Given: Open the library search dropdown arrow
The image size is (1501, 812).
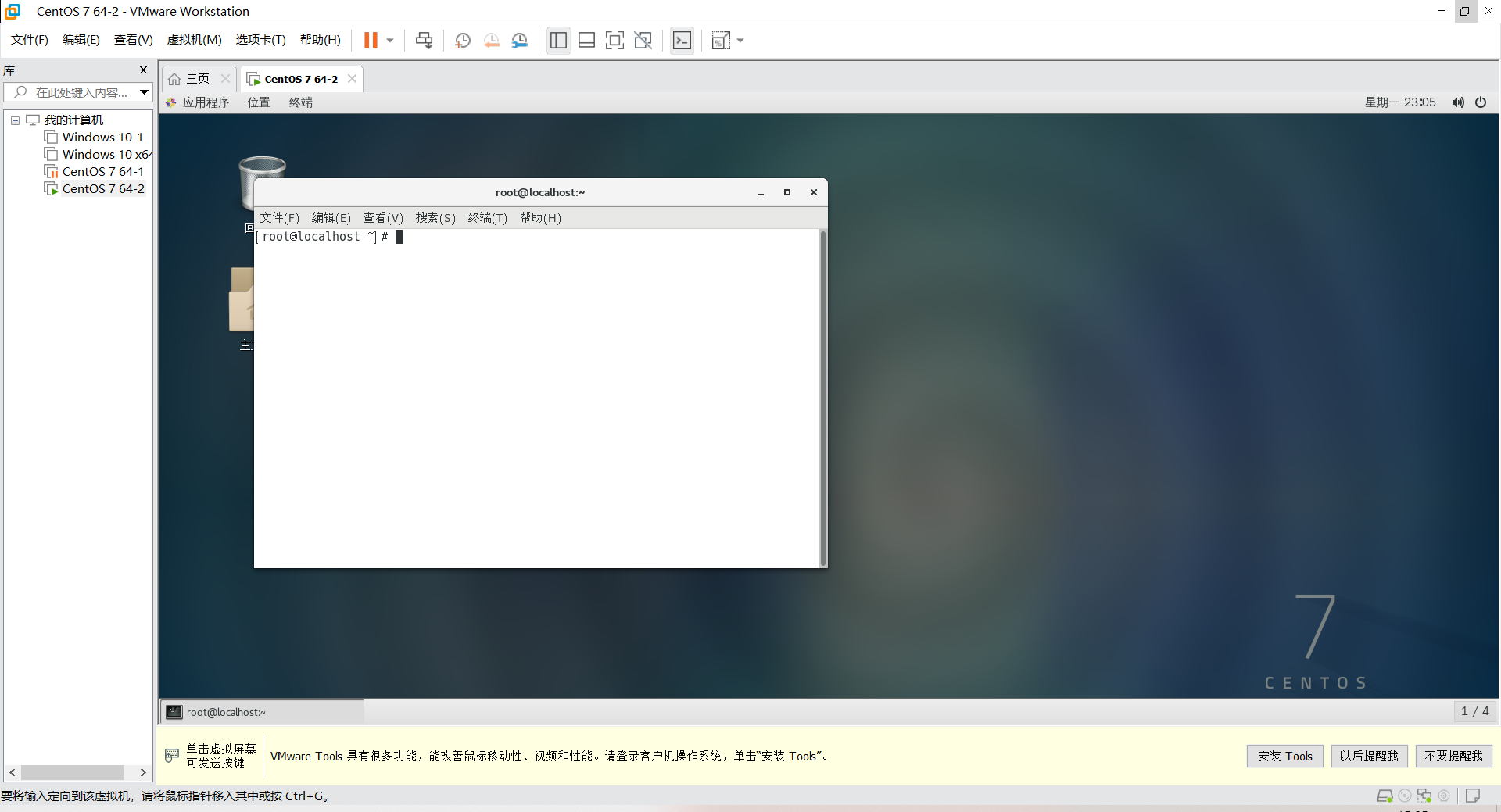Looking at the screenshot, I should (145, 92).
